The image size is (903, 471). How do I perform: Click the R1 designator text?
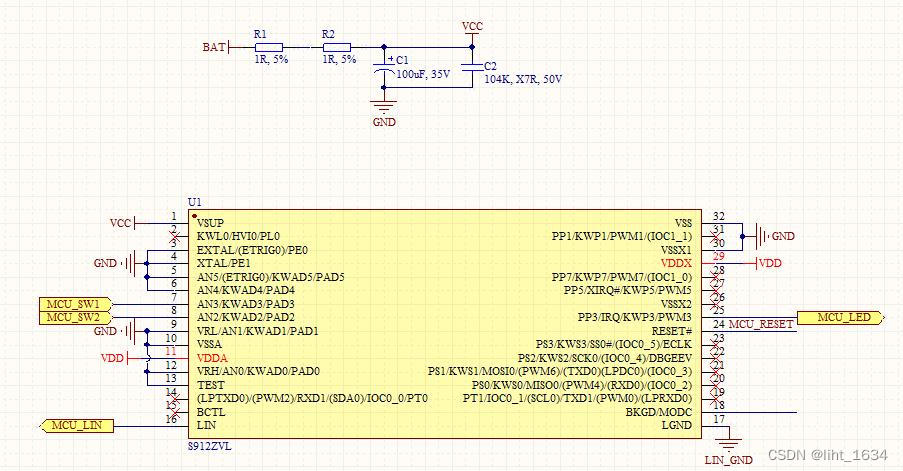pos(260,34)
